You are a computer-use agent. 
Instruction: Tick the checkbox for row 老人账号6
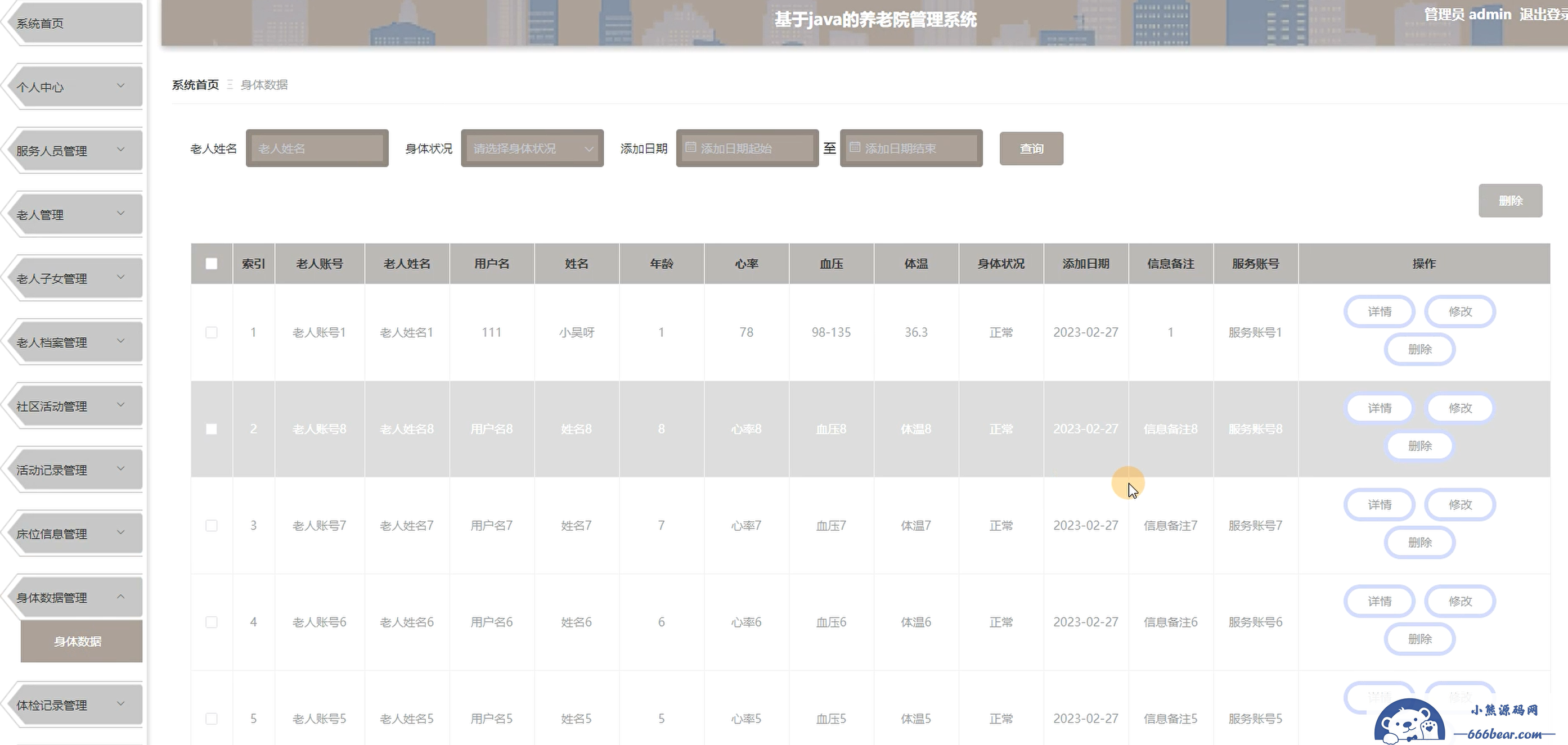pyautogui.click(x=211, y=622)
